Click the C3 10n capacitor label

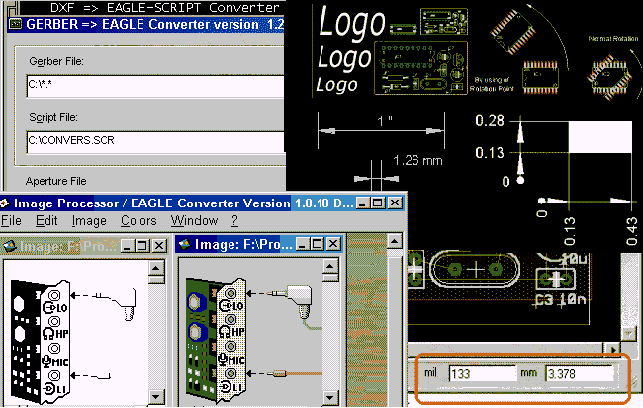[559, 300]
